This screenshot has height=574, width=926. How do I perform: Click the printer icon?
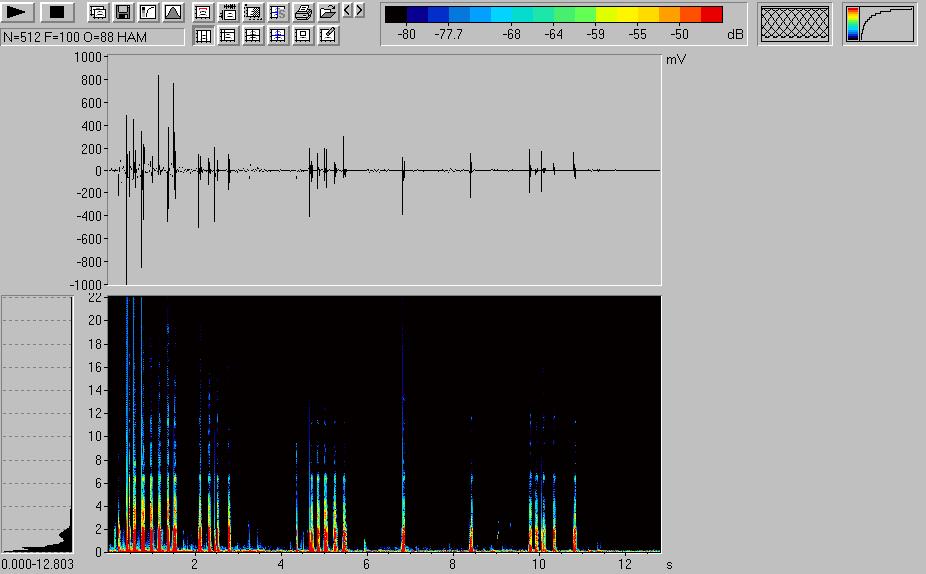point(303,13)
